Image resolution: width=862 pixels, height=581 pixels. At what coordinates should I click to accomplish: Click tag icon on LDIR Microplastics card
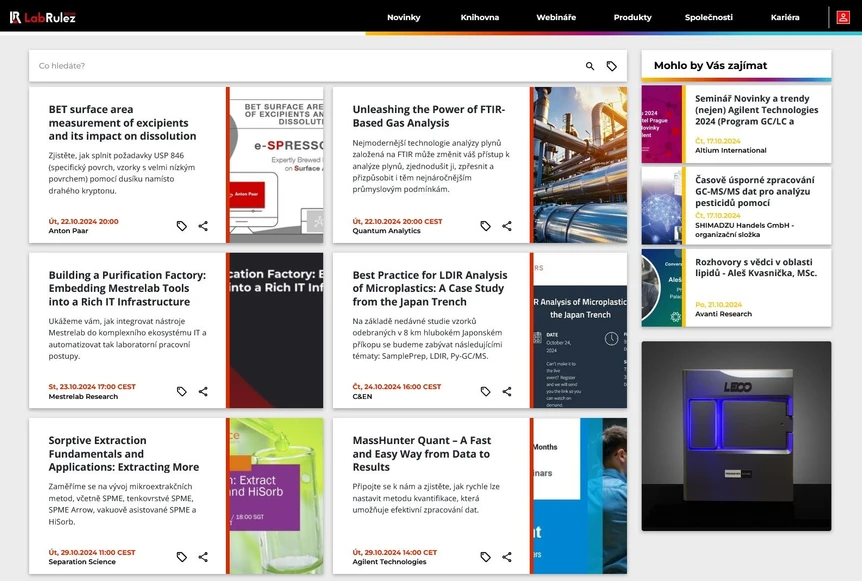(x=485, y=392)
